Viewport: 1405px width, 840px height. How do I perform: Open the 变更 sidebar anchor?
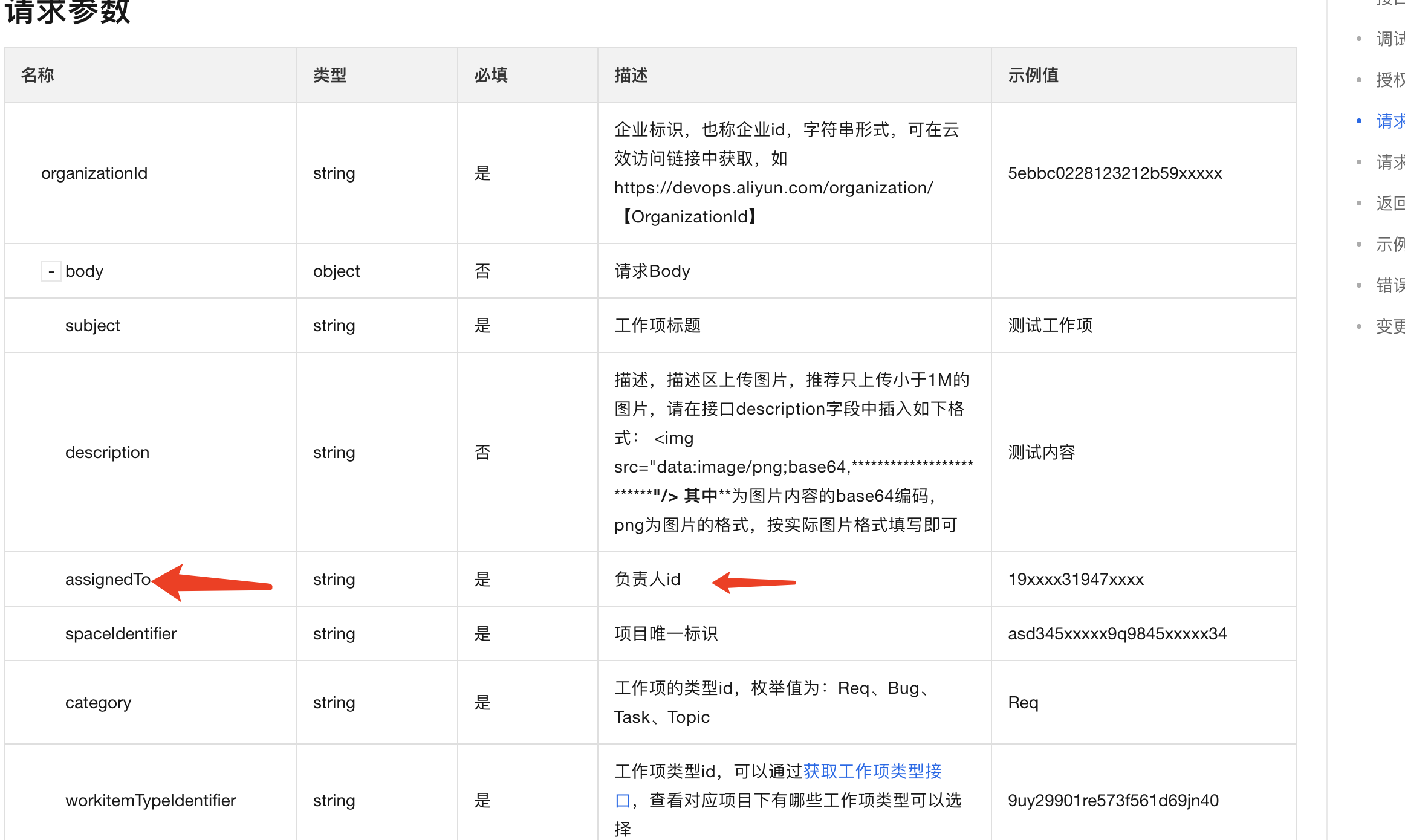(x=1389, y=326)
